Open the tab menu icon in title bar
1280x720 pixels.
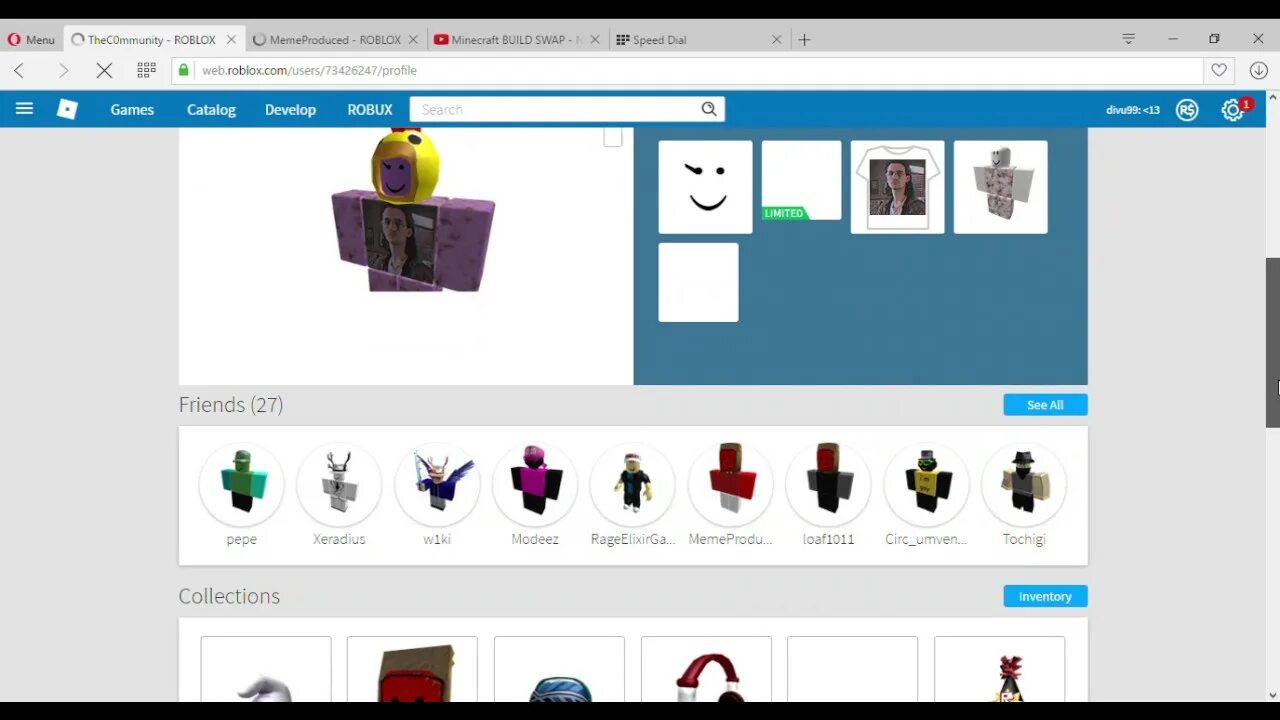click(1128, 39)
